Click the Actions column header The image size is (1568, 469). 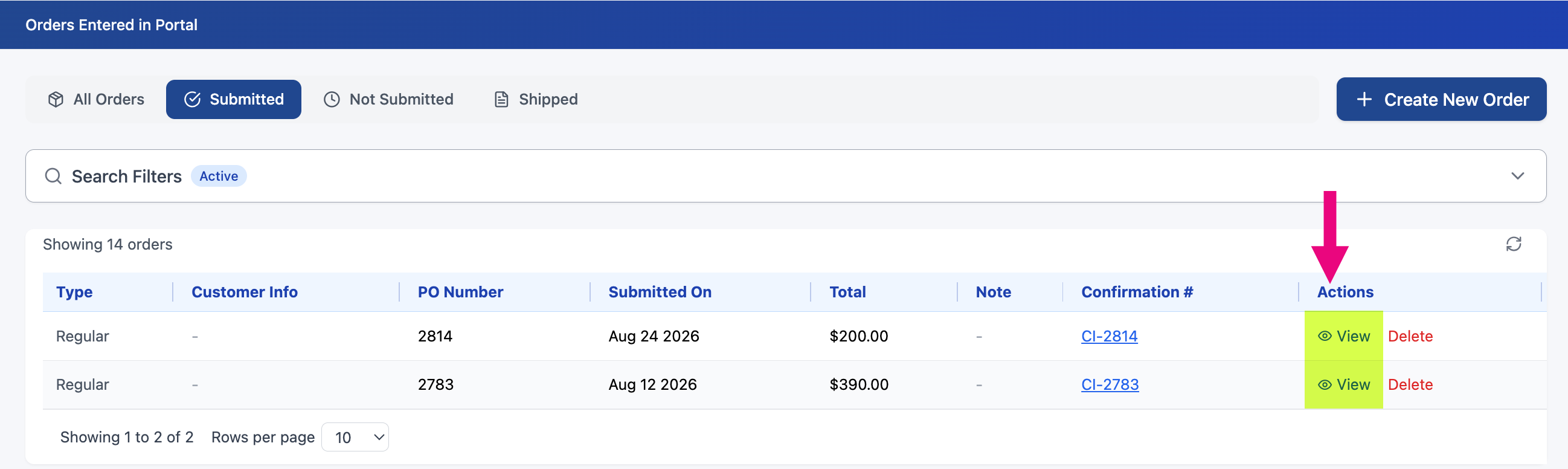1345,293
